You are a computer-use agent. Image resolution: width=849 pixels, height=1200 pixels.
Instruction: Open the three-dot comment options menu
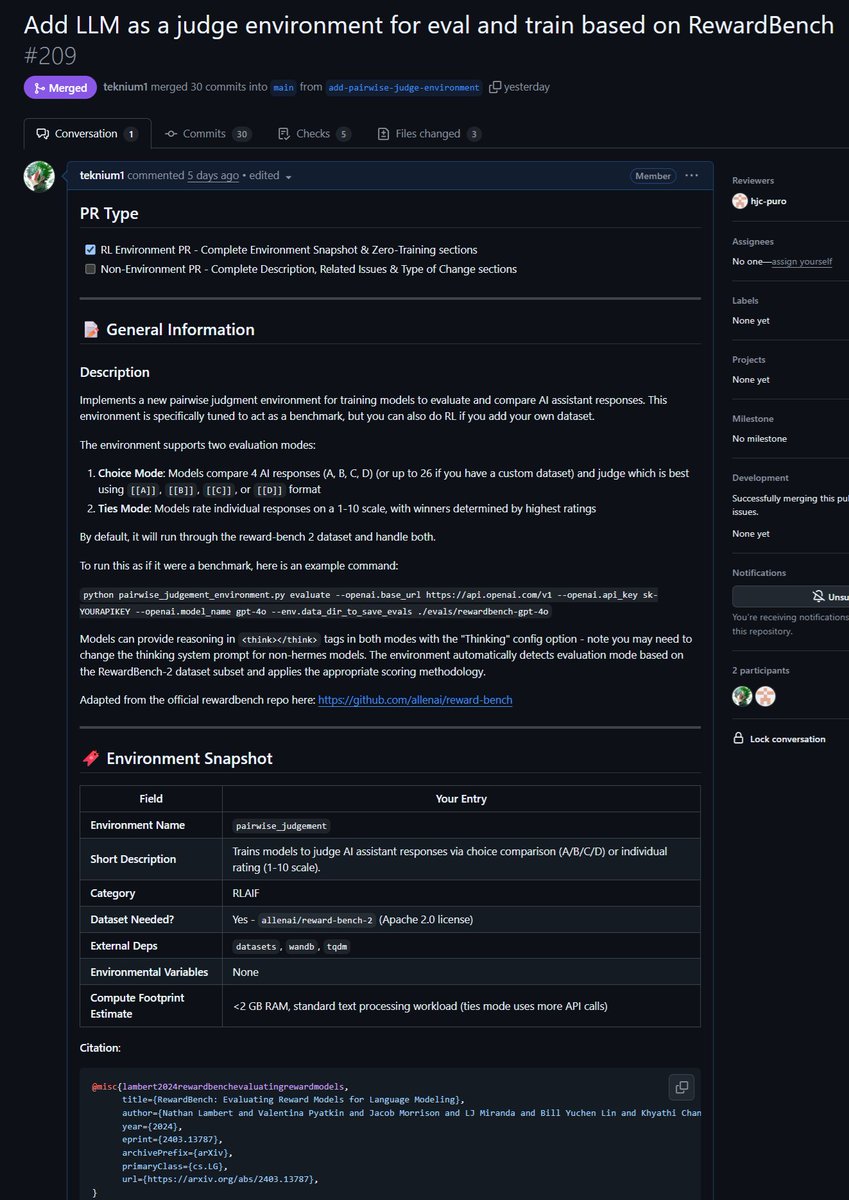pos(692,176)
